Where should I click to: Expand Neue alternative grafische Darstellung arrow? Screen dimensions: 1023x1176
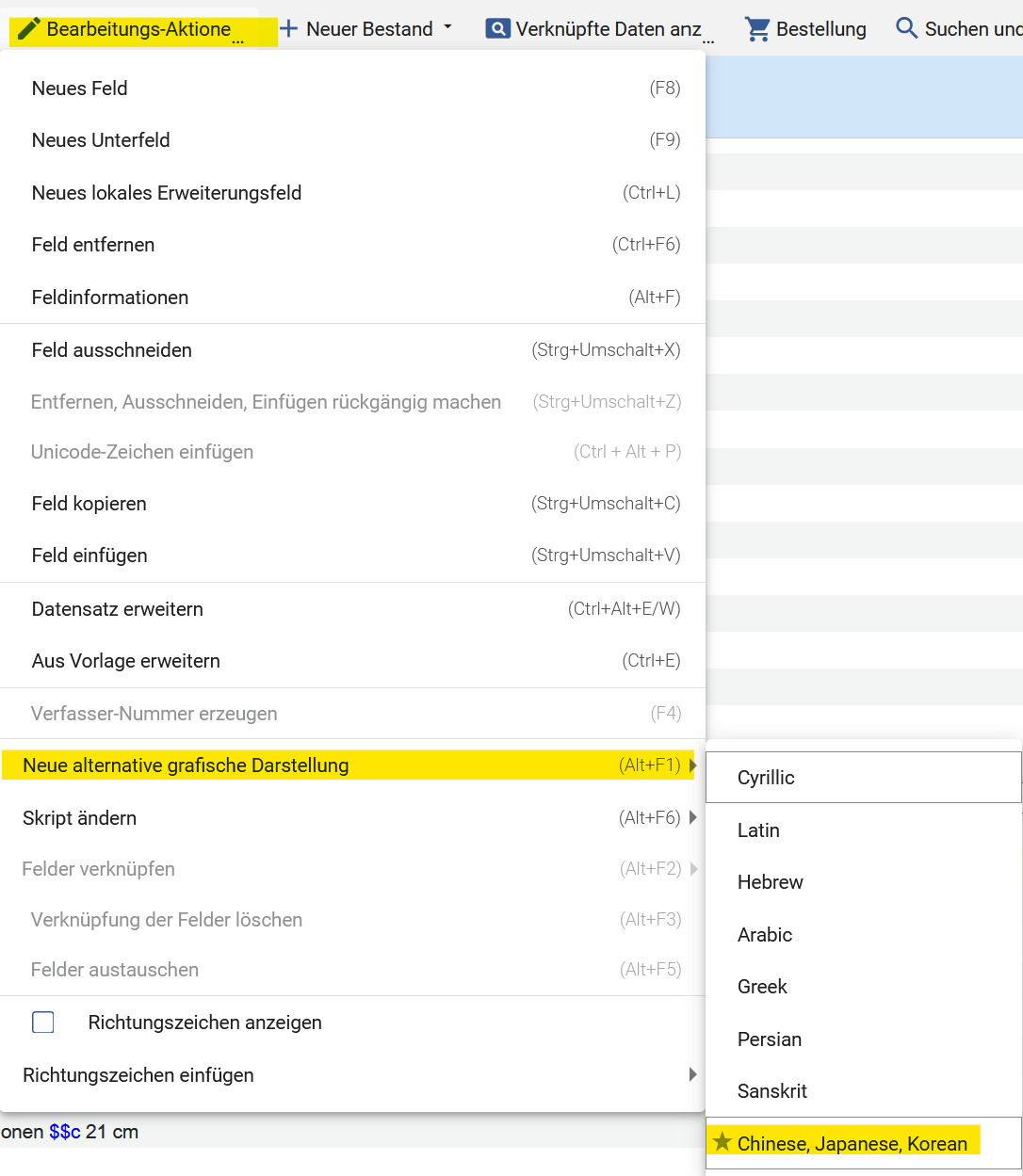click(693, 765)
